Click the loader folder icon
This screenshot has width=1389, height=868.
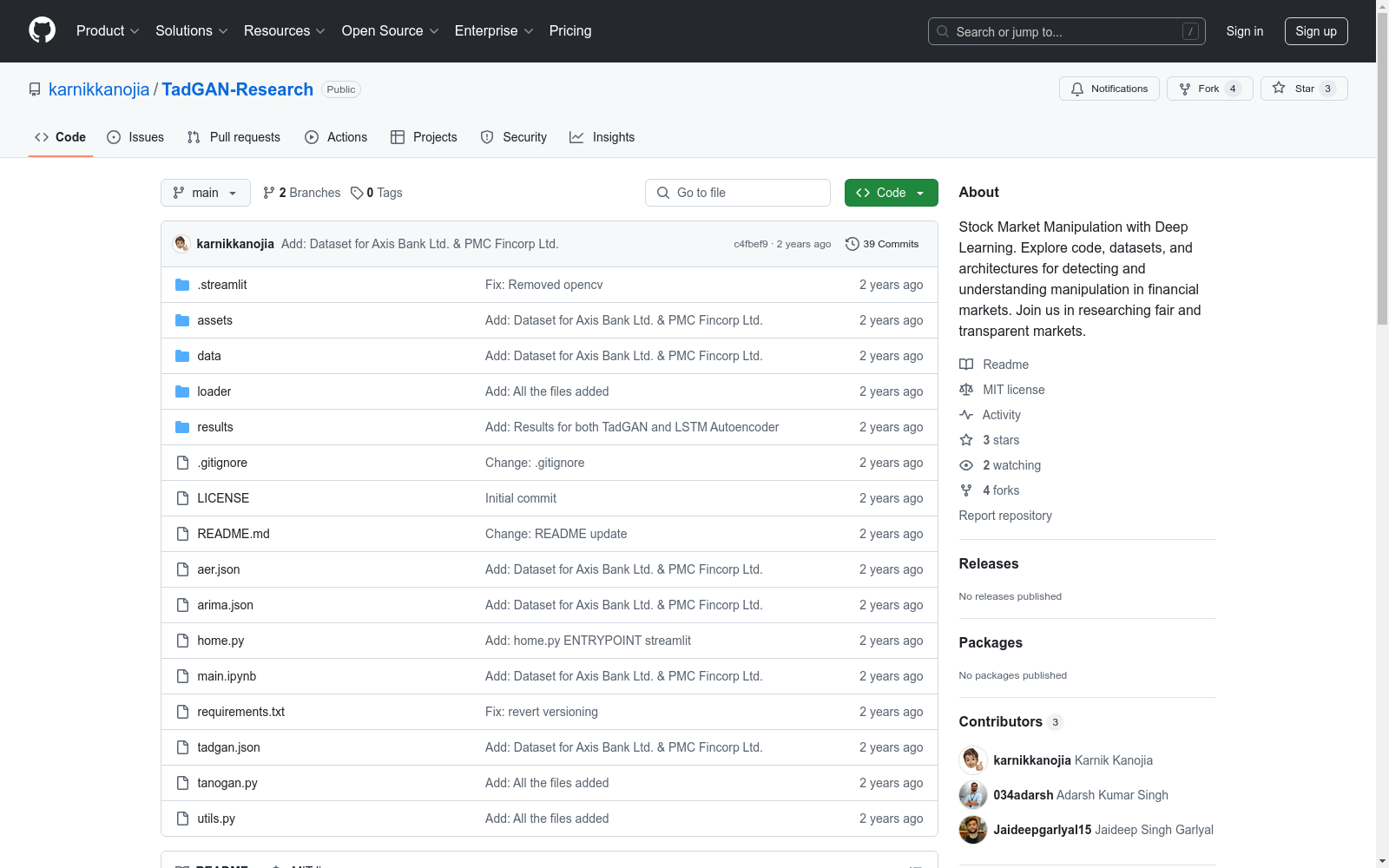(x=182, y=391)
